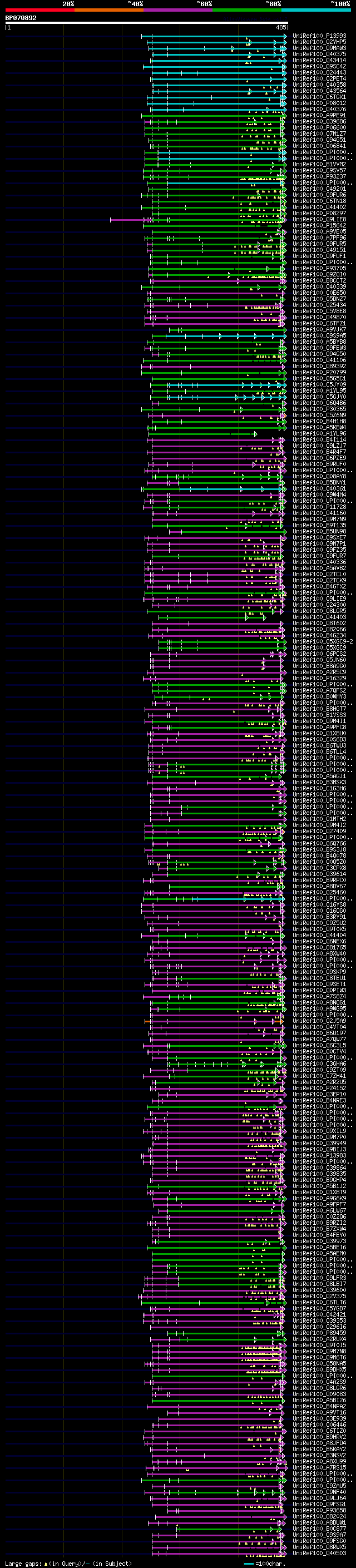Click the orange ~40% identity legend bar
Screen dimensions: 356x1568
(109, 10)
